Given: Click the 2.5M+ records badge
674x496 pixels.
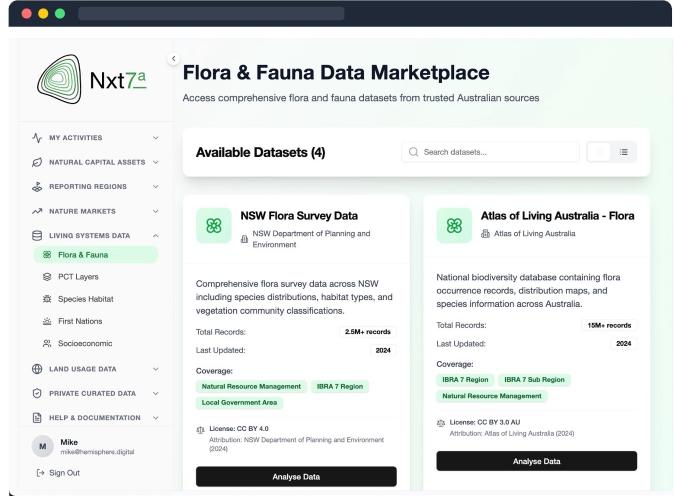Looking at the screenshot, I should [x=368, y=332].
